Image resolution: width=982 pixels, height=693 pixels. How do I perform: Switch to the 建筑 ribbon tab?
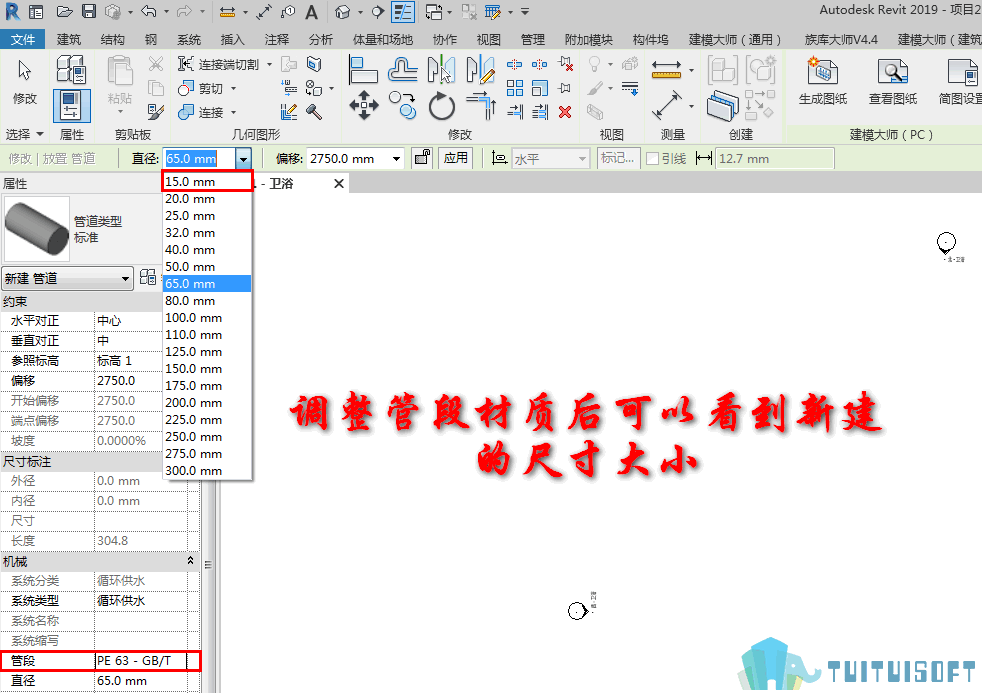pyautogui.click(x=68, y=39)
